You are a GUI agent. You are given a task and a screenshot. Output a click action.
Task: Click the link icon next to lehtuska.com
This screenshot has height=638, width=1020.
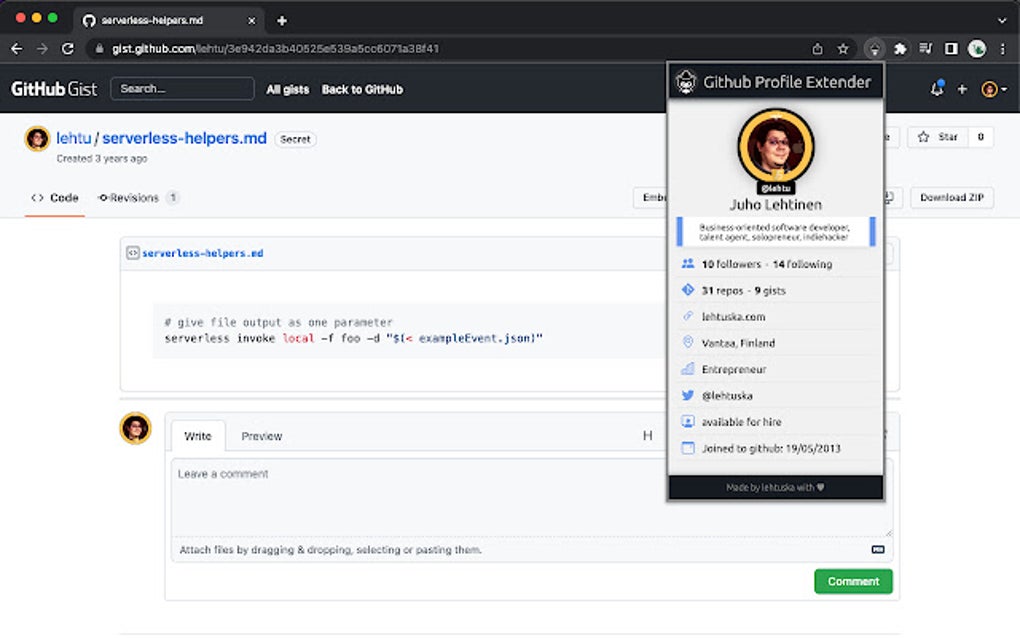[686, 316]
